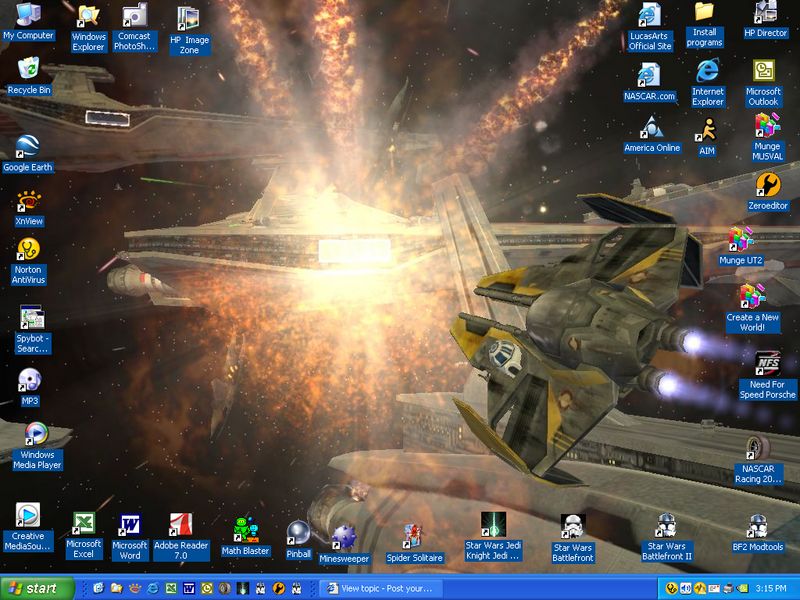Image resolution: width=800 pixels, height=600 pixels.
Task: Open the Windows start menu
Action: point(37,588)
